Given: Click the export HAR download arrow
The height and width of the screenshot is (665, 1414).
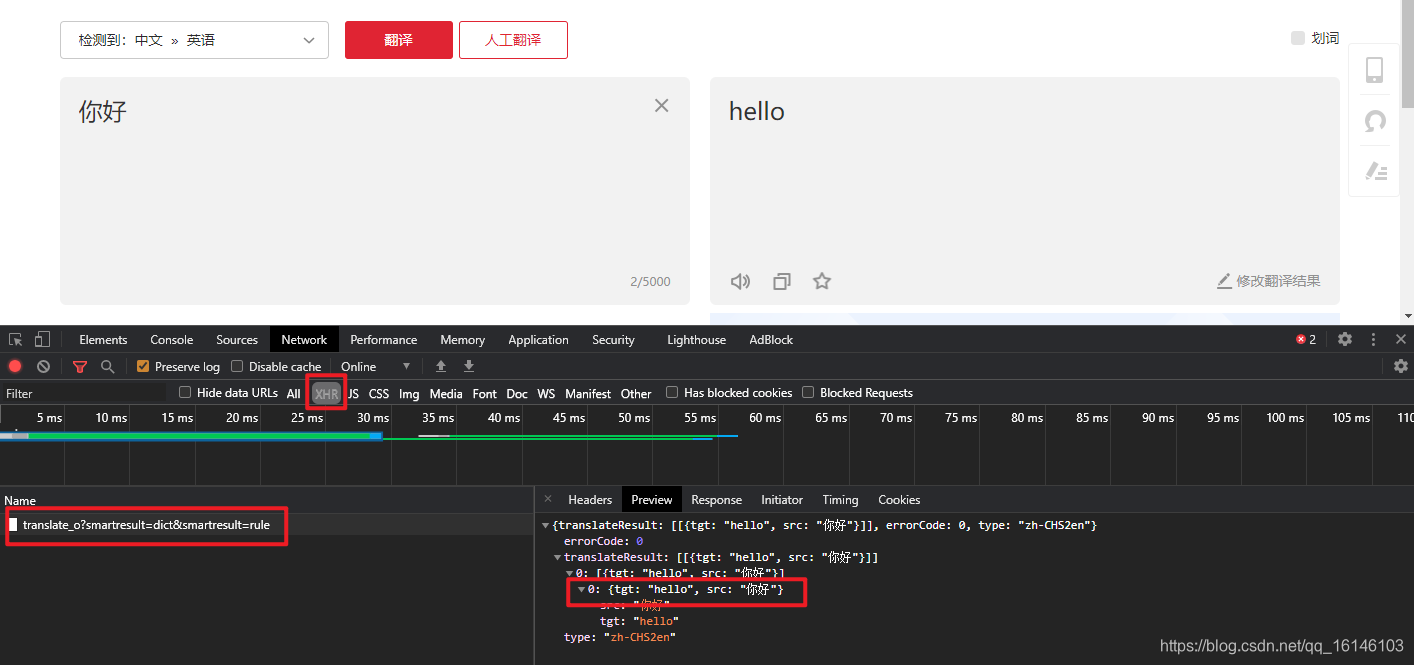Looking at the screenshot, I should point(469,366).
